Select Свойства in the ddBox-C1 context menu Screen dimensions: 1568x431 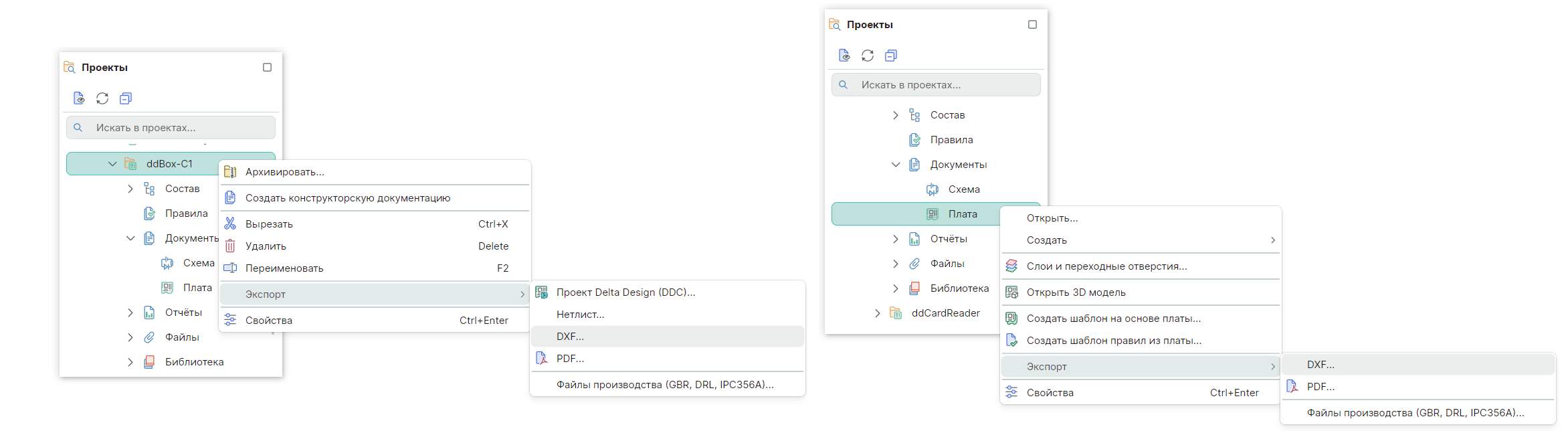tap(268, 321)
